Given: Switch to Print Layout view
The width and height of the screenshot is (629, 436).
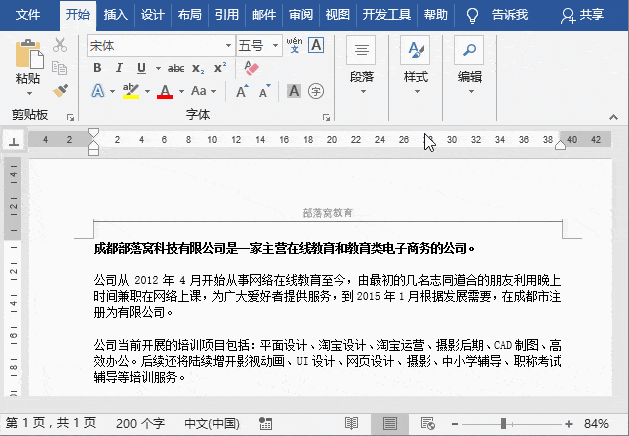Looking at the screenshot, I should (x=390, y=424).
